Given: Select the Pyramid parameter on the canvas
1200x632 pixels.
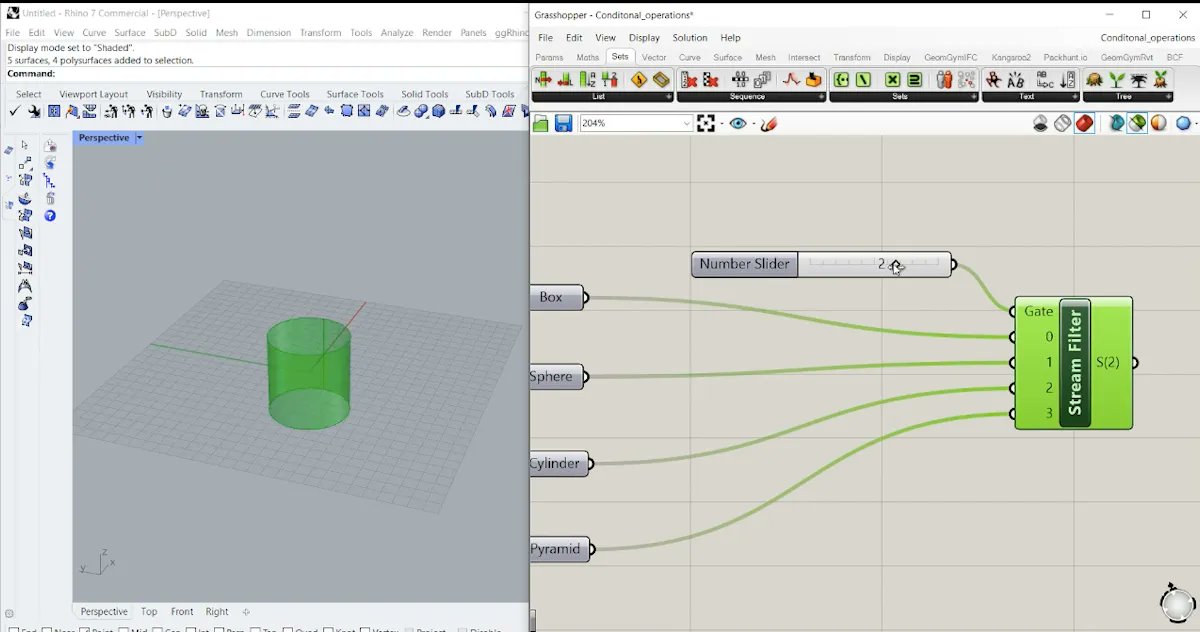Looking at the screenshot, I should pos(559,549).
